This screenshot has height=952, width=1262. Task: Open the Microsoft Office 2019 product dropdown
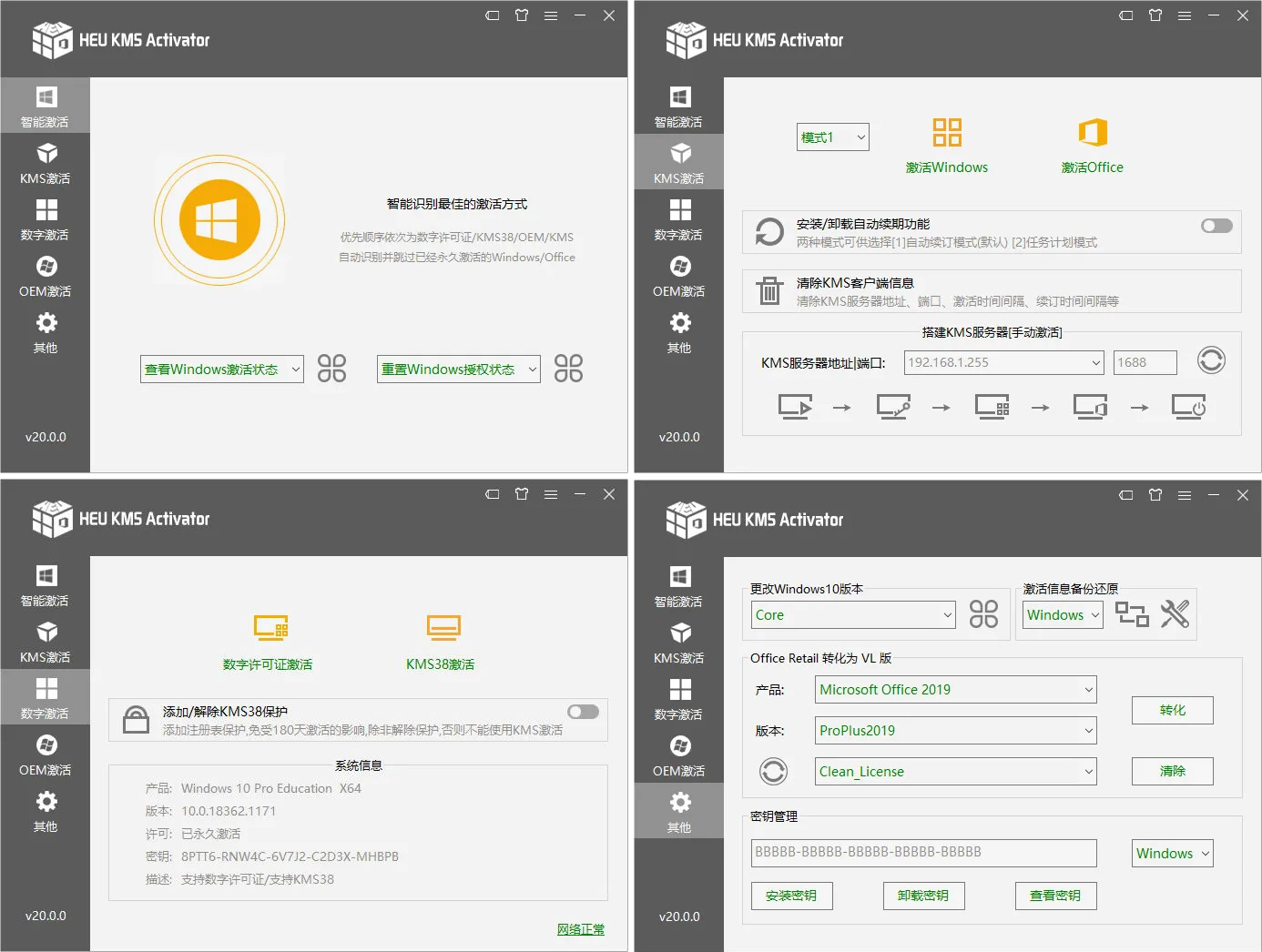point(956,689)
